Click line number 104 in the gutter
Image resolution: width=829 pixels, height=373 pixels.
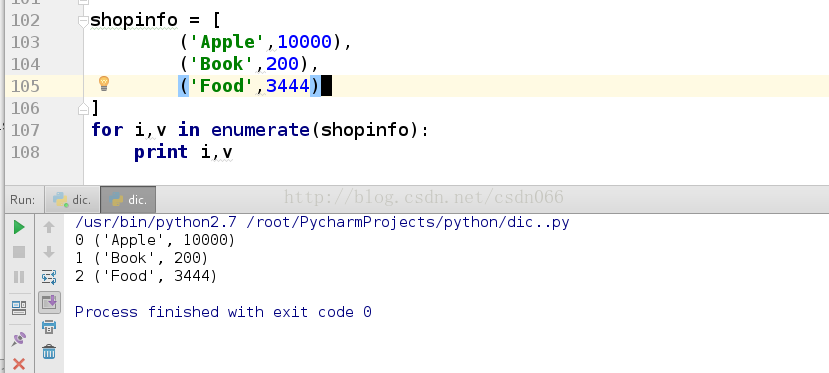tap(25, 64)
